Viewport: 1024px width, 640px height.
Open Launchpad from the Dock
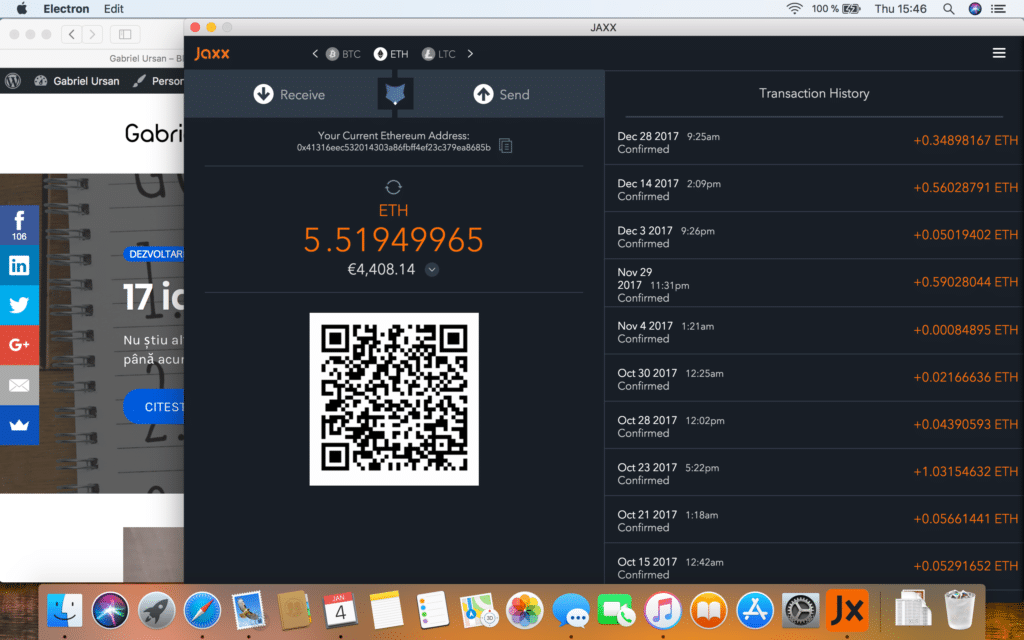coord(156,611)
